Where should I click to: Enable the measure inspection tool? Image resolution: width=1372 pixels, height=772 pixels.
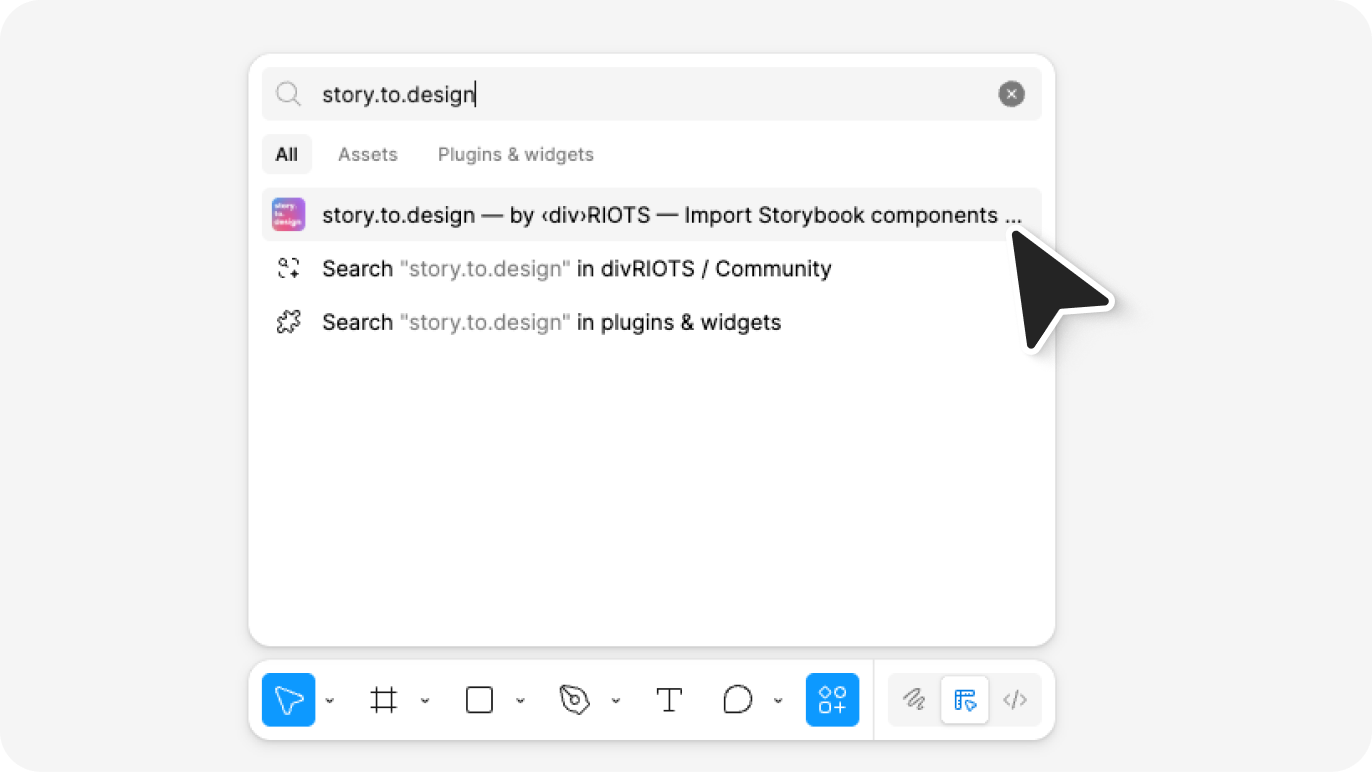pyautogui.click(x=965, y=699)
